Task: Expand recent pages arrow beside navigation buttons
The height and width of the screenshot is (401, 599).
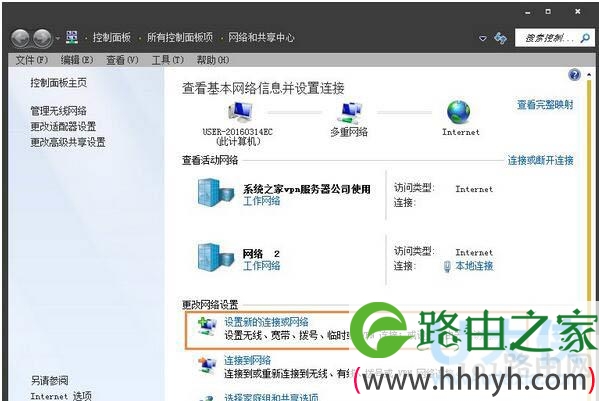Action: 58,38
